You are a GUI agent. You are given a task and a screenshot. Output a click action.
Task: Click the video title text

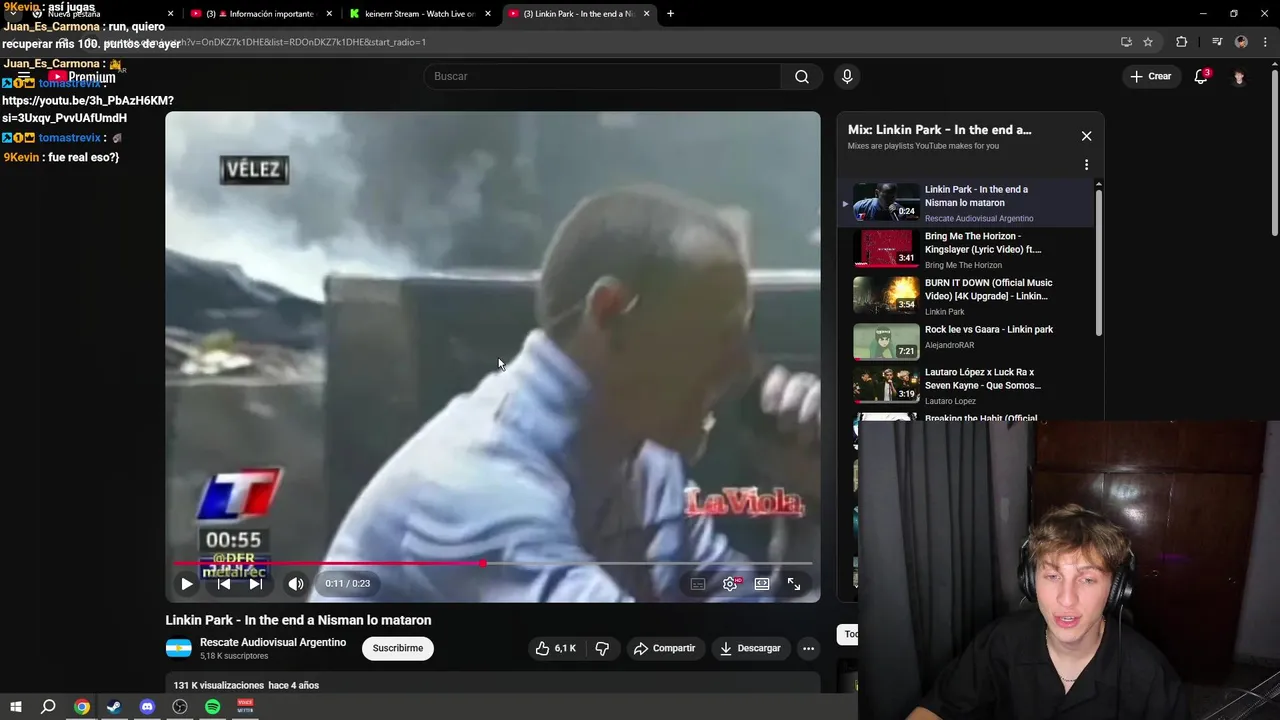click(x=298, y=620)
